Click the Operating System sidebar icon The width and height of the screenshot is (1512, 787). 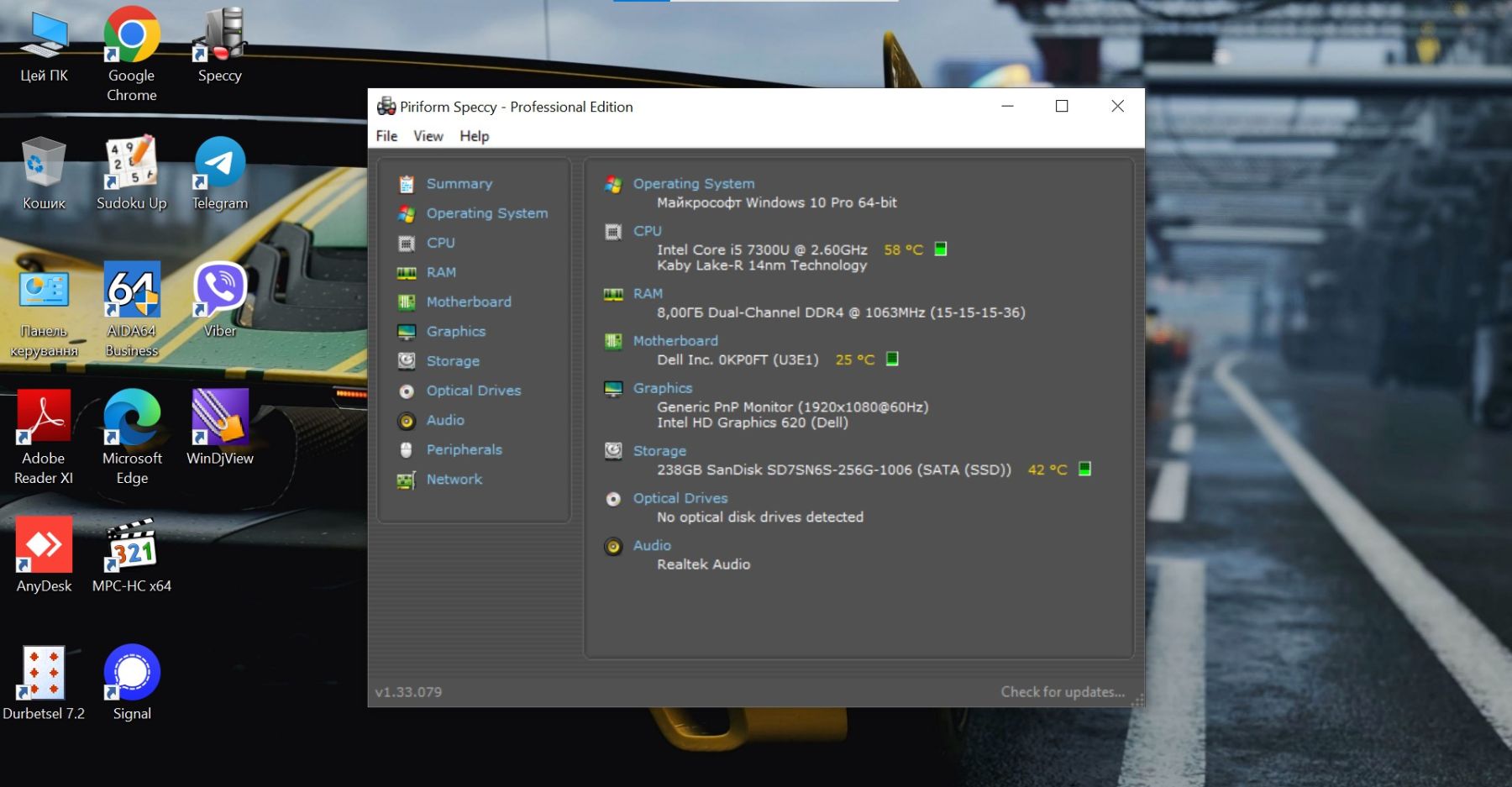(x=407, y=213)
